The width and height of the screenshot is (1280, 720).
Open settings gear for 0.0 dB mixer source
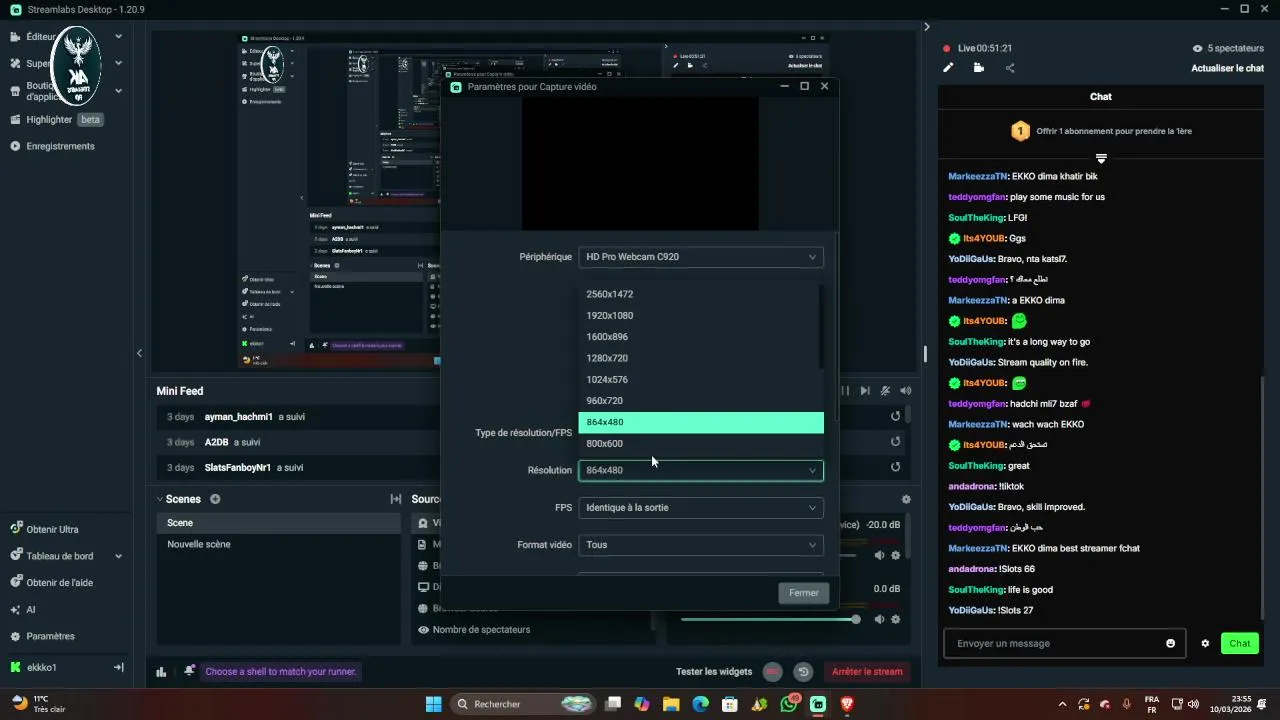click(895, 619)
